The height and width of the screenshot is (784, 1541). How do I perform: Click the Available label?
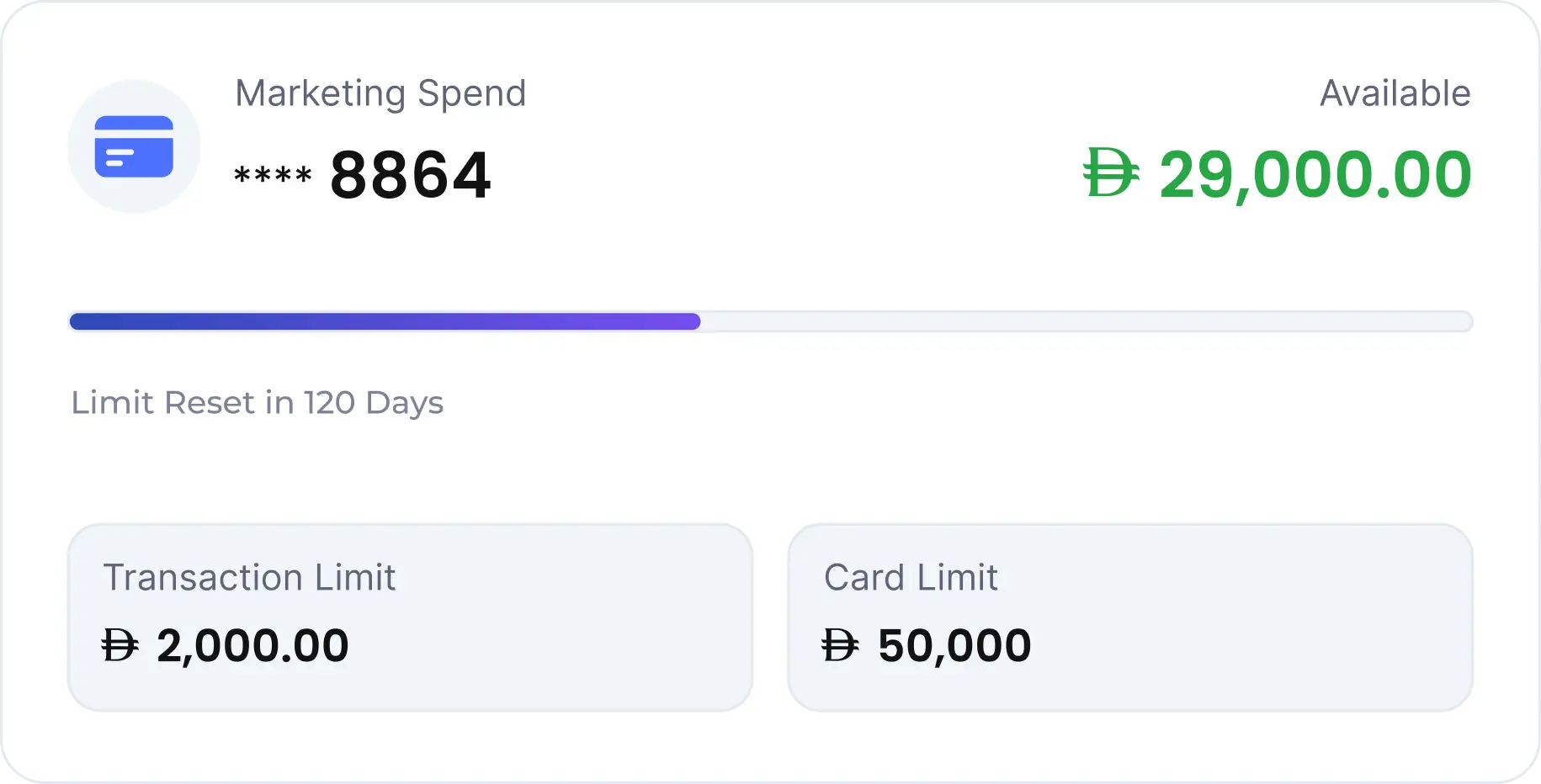click(1395, 93)
